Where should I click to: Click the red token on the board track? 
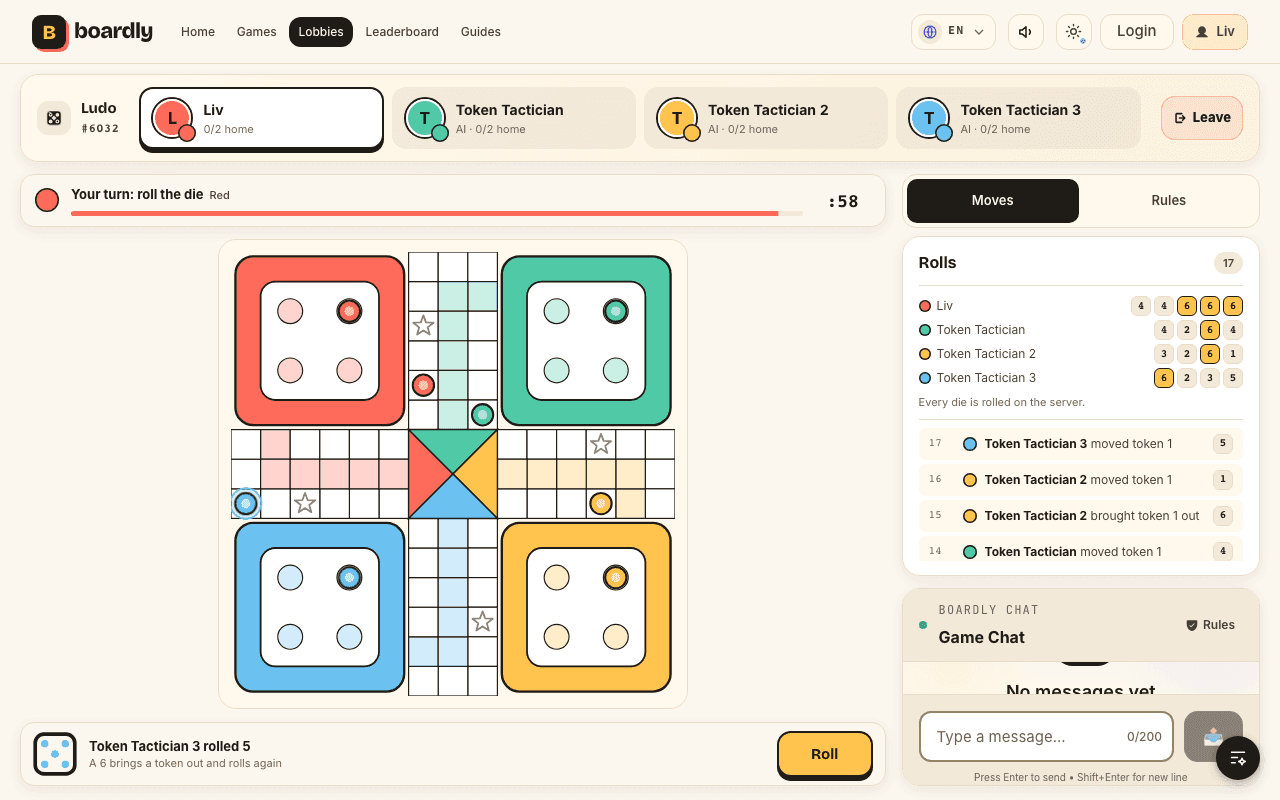pos(423,385)
